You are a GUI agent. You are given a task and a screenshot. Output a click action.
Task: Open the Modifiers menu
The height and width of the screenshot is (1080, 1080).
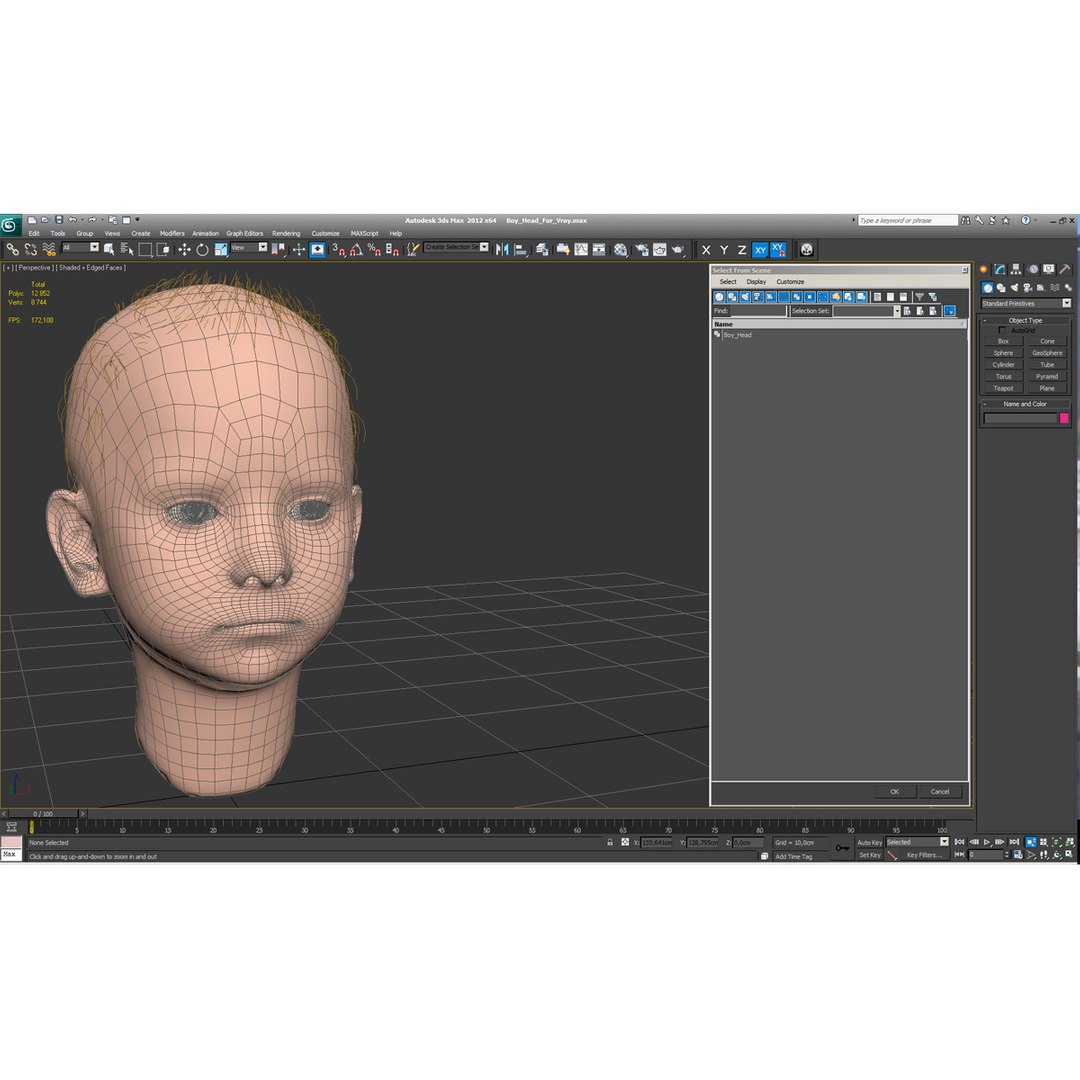[x=172, y=233]
